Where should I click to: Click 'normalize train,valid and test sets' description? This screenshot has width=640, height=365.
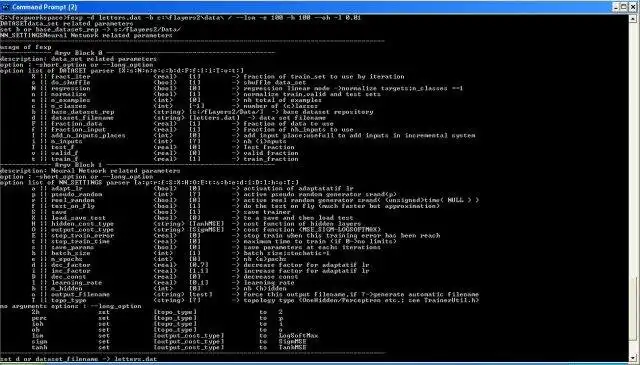pyautogui.click(x=312, y=94)
